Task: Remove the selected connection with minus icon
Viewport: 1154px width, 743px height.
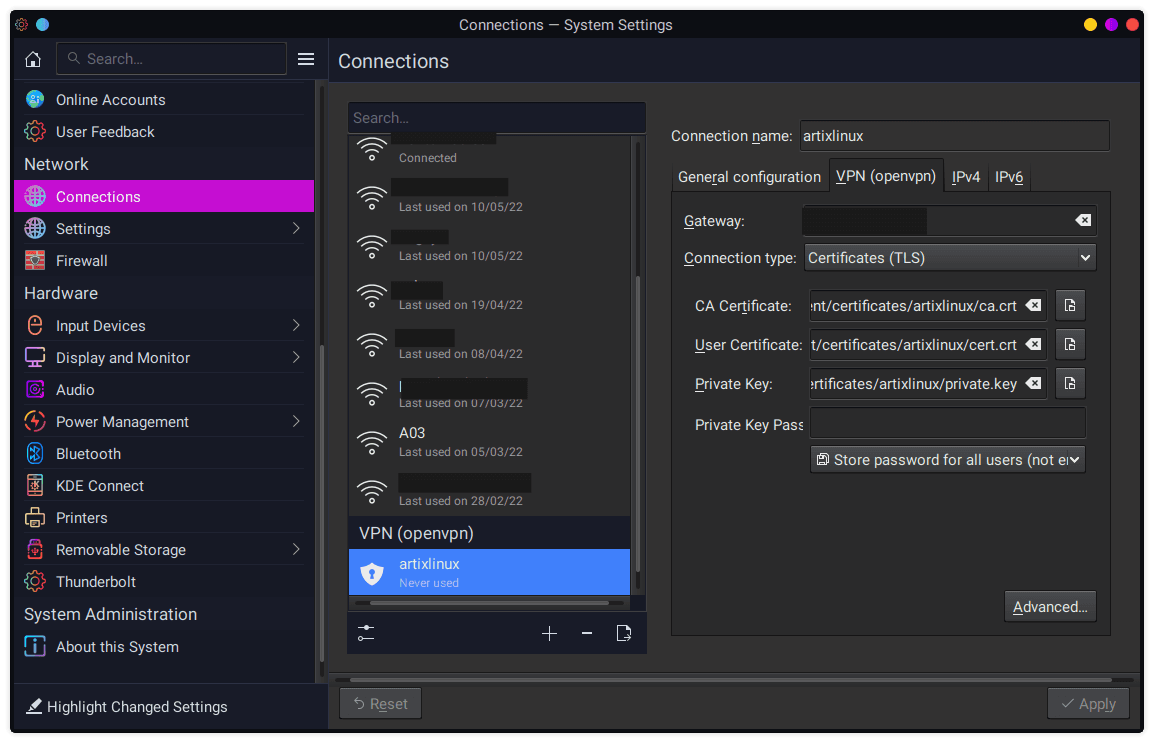Action: (587, 633)
